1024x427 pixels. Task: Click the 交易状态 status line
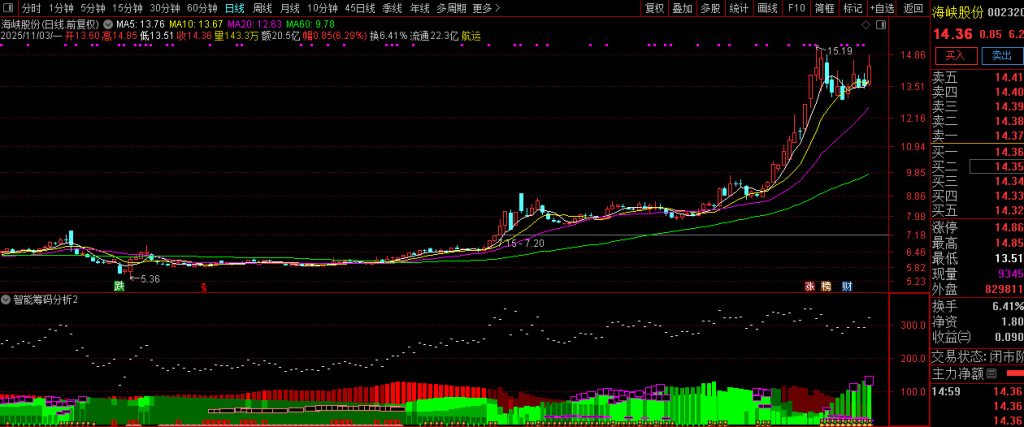(977, 356)
